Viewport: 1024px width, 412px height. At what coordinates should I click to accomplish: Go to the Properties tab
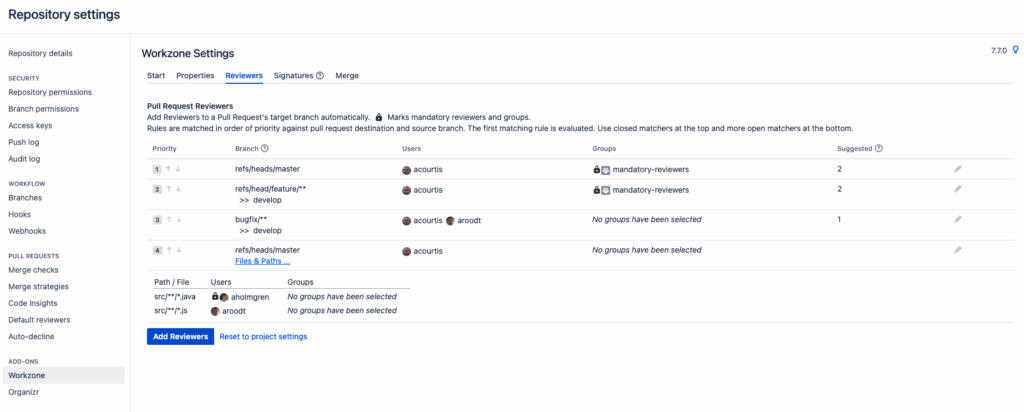(195, 75)
